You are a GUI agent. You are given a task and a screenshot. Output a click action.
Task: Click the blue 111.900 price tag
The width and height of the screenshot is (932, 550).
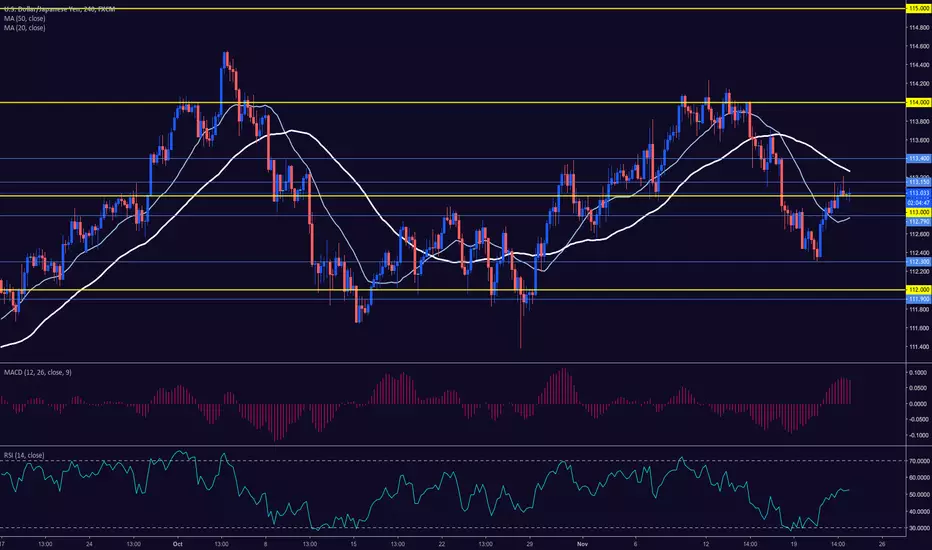(918, 299)
